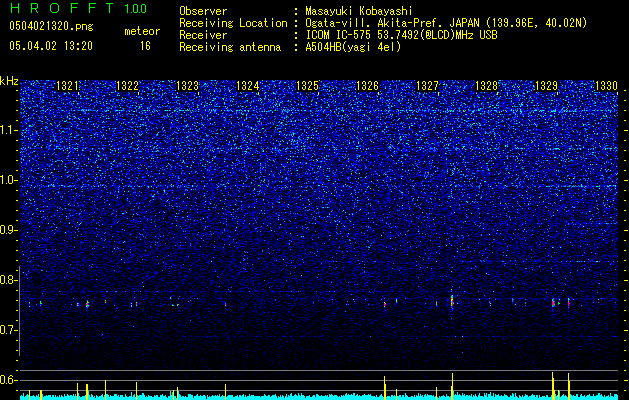Click the strongest meteor echo near the 1327 mark
The width and height of the screenshot is (629, 400).
[452, 302]
